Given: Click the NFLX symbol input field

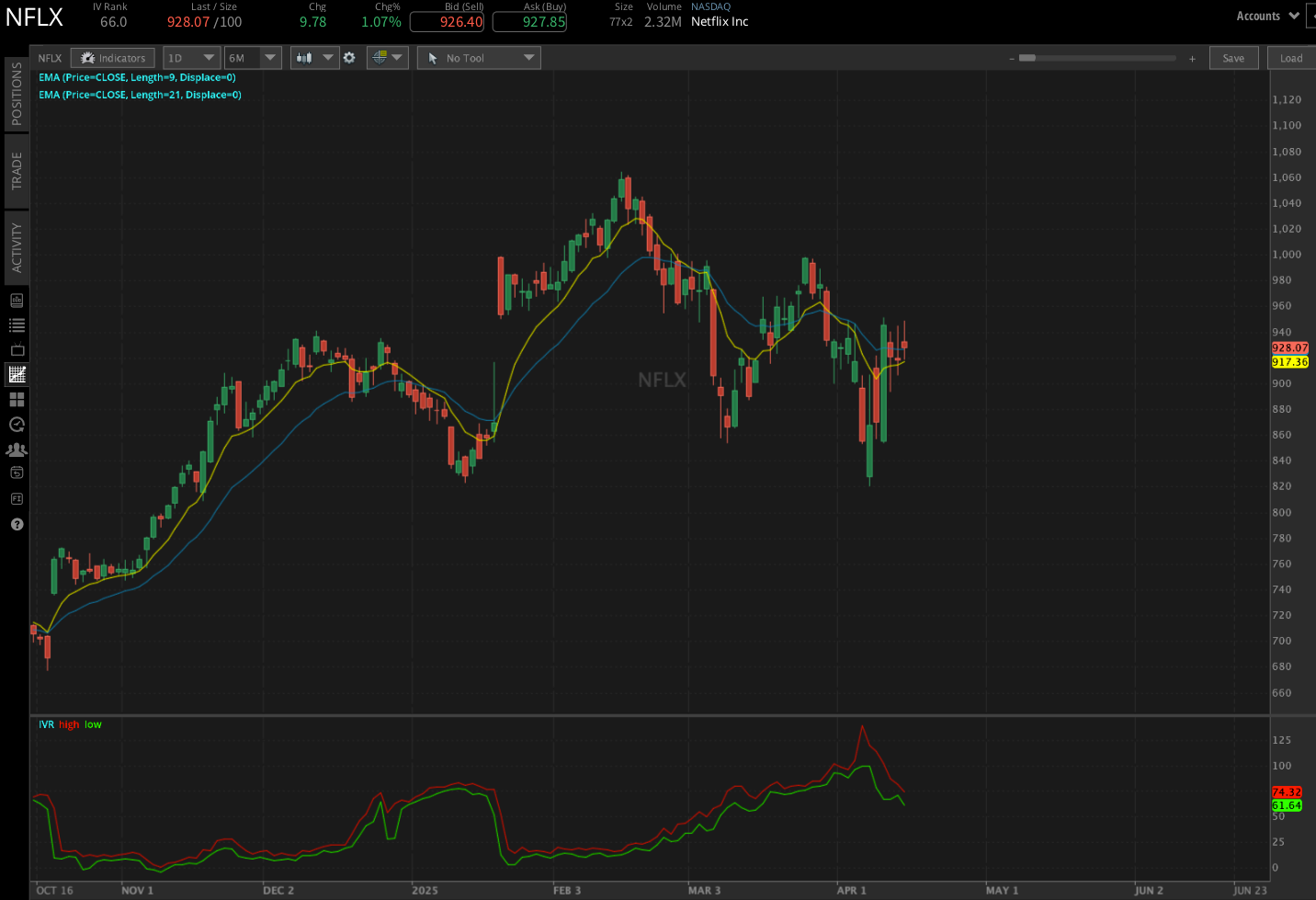Looking at the screenshot, I should [50, 57].
